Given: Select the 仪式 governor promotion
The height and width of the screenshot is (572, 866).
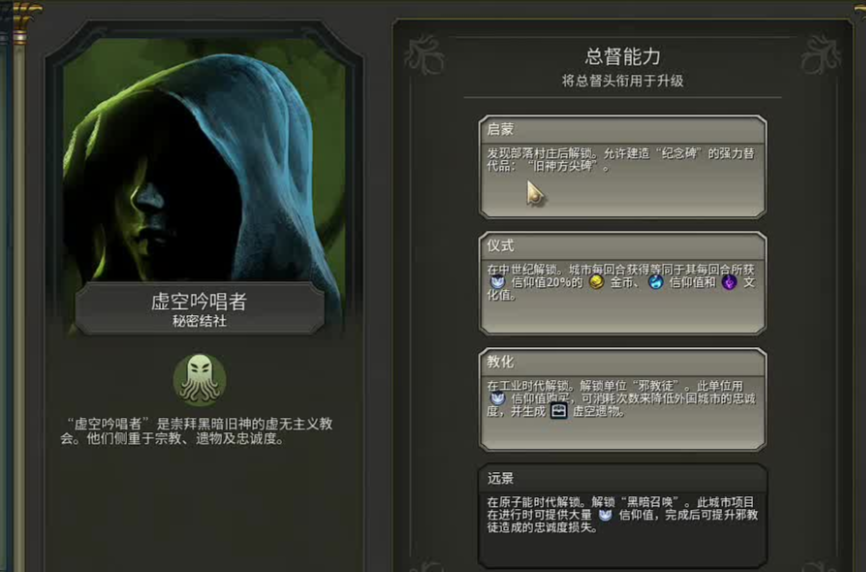Looking at the screenshot, I should (622, 283).
